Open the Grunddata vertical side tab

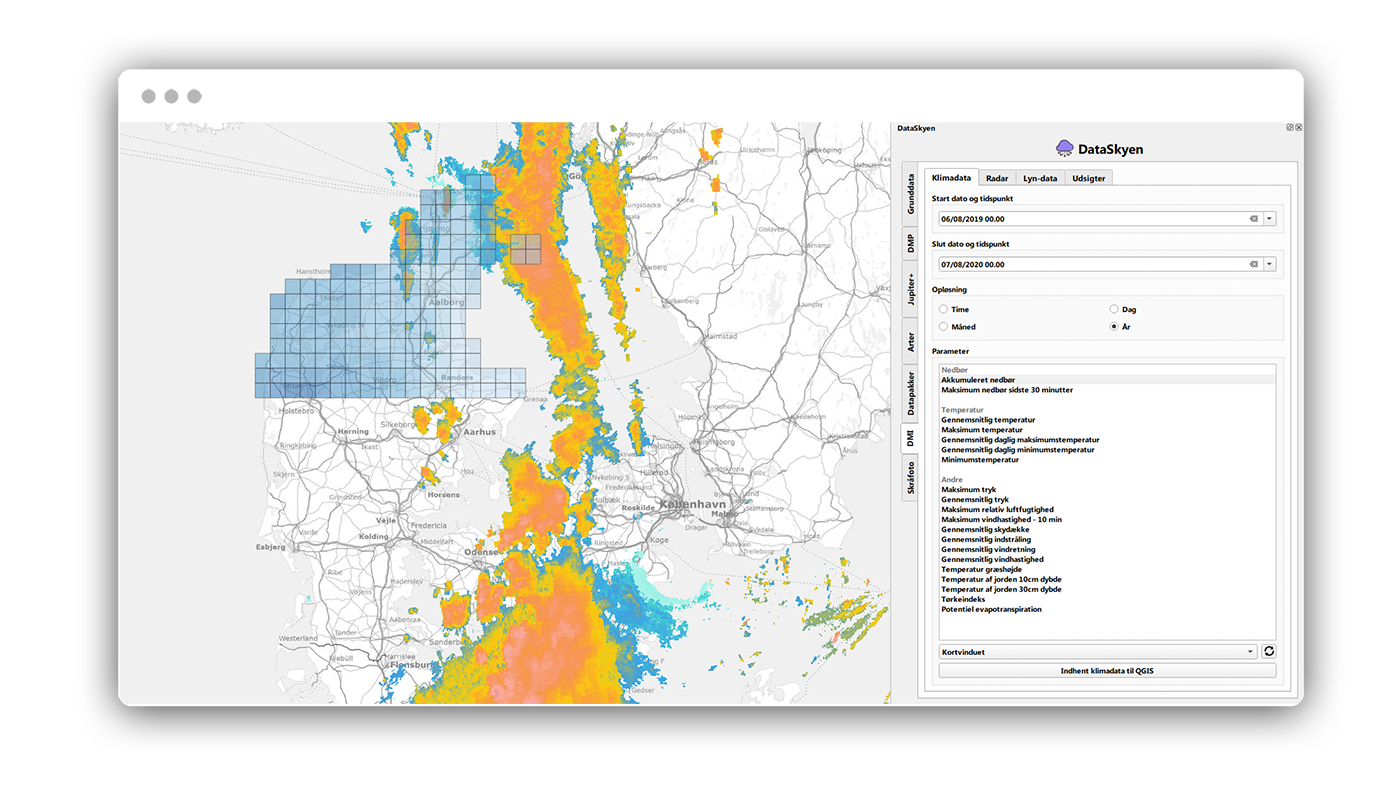coord(910,193)
